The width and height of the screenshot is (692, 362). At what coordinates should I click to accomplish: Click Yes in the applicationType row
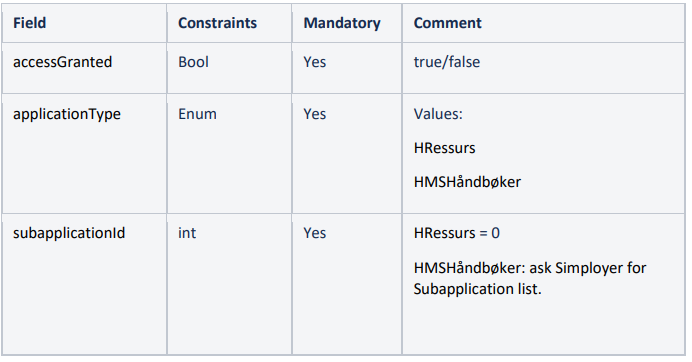[x=315, y=114]
